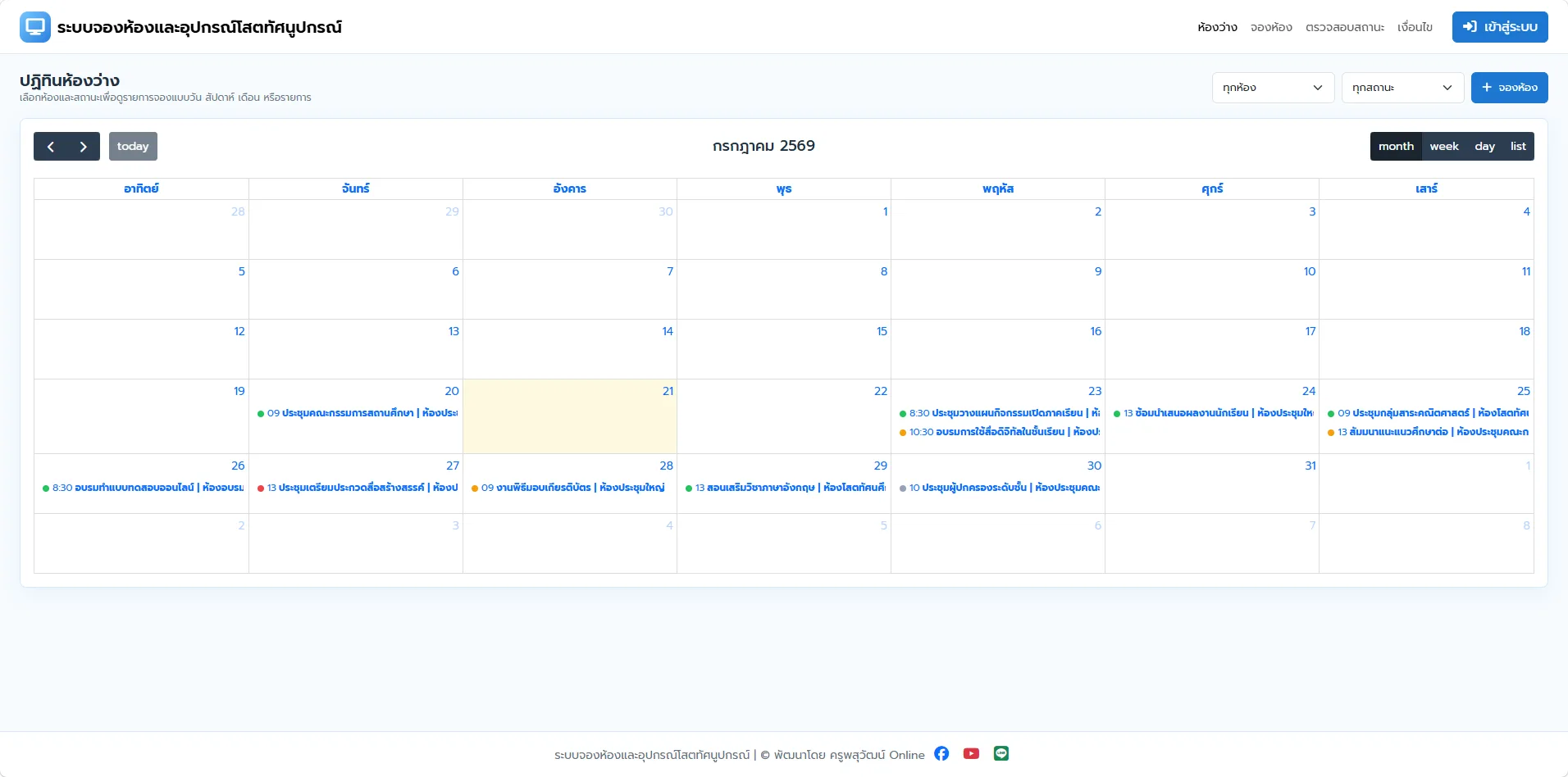Expand the ทุกสถานะ status dropdown

[x=1402, y=88]
